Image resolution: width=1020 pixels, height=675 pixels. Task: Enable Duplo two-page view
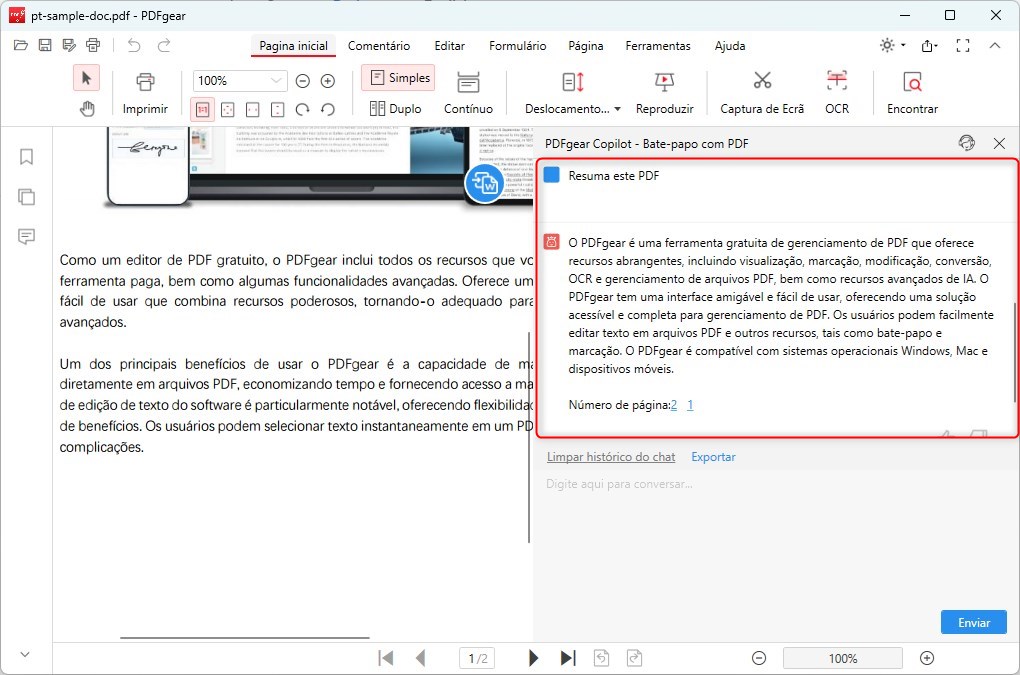click(396, 109)
